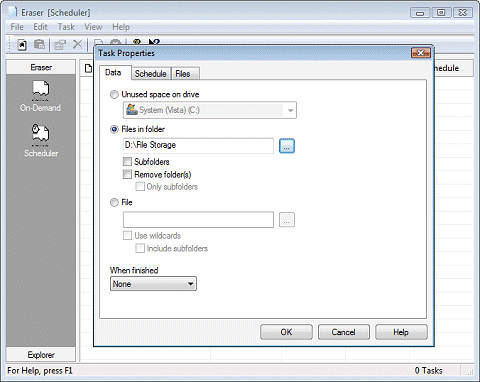Click the Cancel button
The width and height of the screenshot is (480, 382).
[x=344, y=332]
